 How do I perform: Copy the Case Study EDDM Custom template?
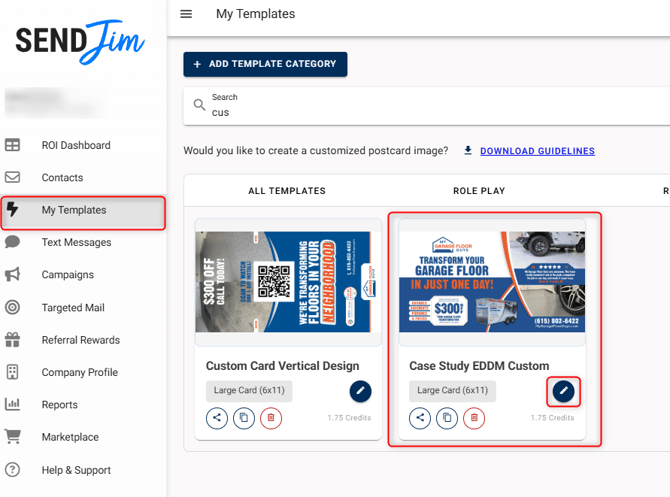tap(447, 418)
